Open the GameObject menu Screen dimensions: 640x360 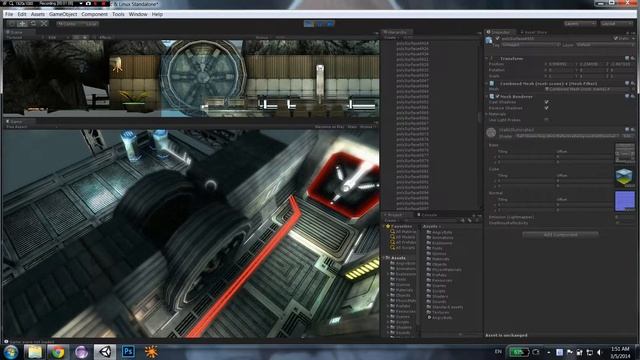63,14
